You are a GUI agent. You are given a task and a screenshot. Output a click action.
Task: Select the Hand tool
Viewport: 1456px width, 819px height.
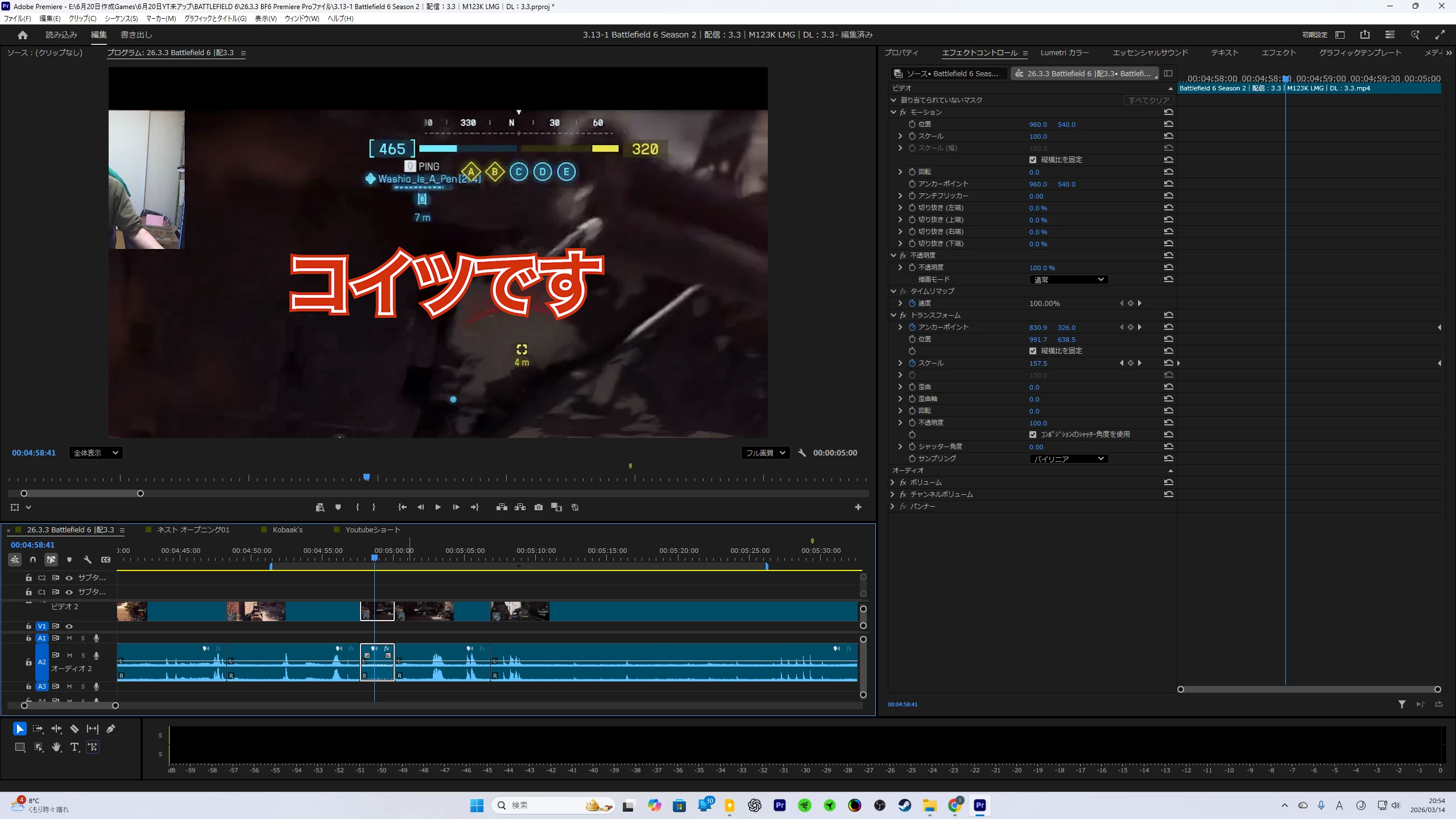(56, 747)
